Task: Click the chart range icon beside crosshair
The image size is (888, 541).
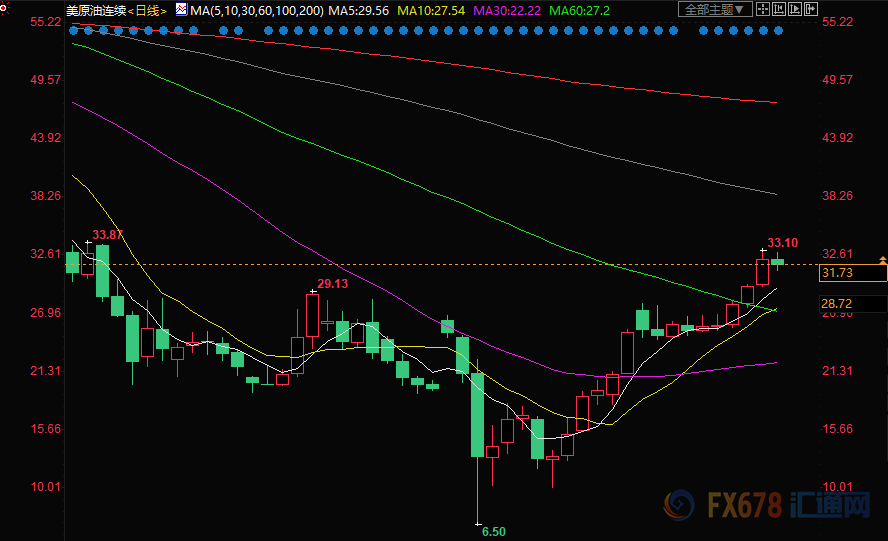Action: [780, 9]
